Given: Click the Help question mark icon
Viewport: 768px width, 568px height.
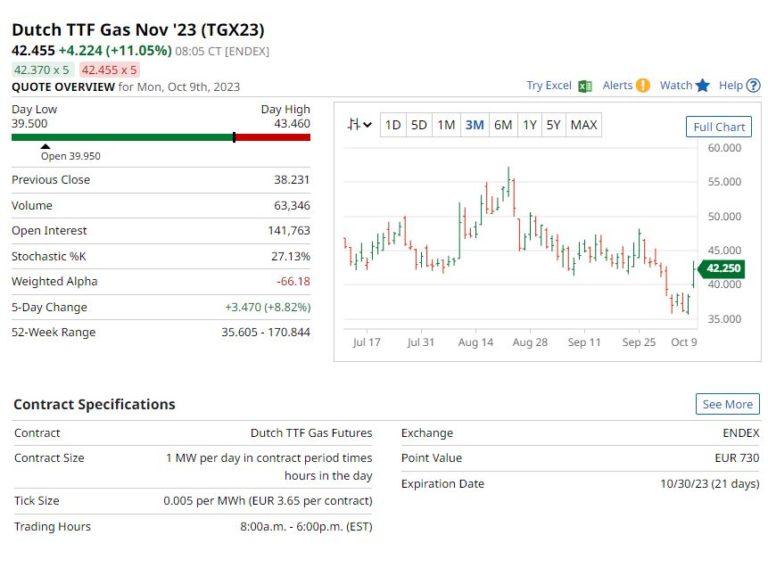Looking at the screenshot, I should tap(753, 86).
